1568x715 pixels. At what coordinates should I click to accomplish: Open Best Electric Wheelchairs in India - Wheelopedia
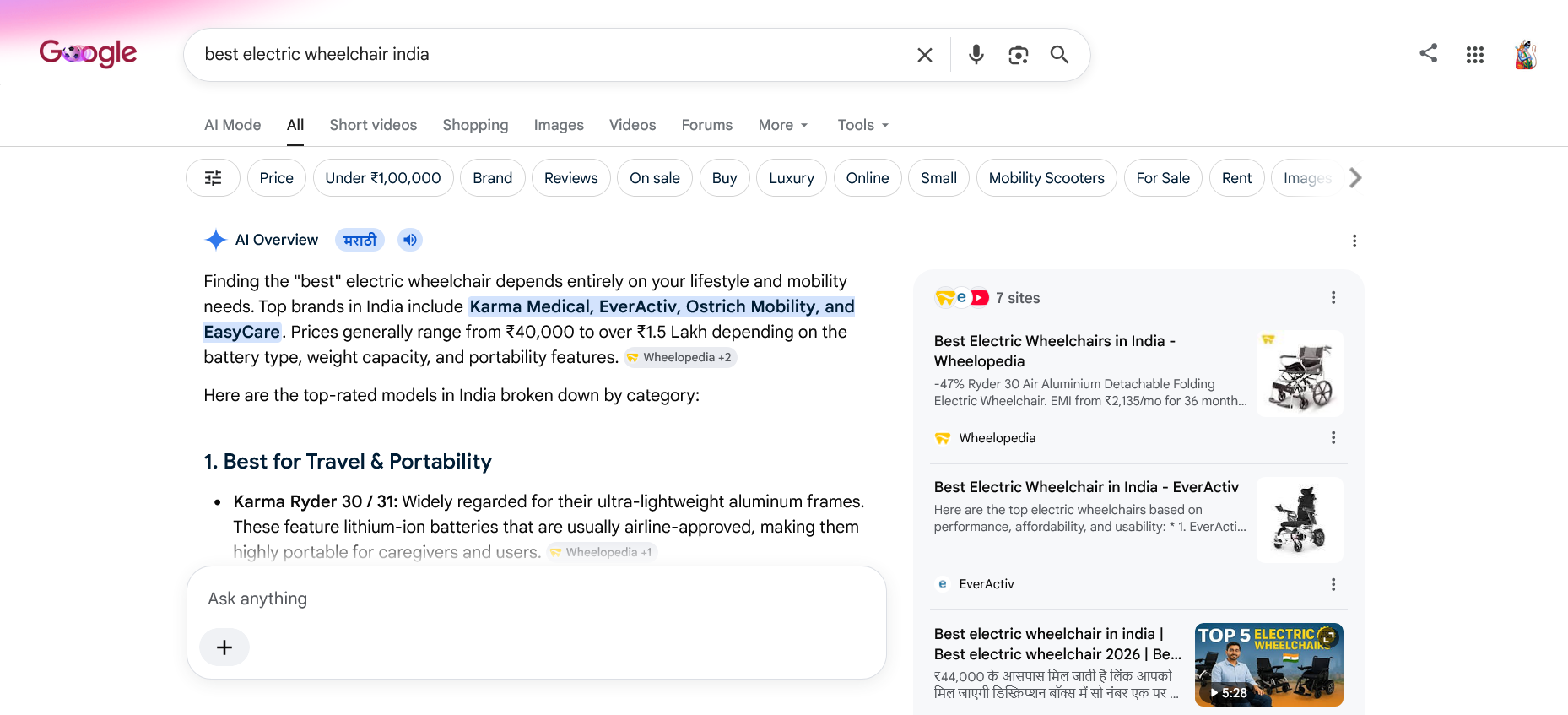click(1055, 351)
